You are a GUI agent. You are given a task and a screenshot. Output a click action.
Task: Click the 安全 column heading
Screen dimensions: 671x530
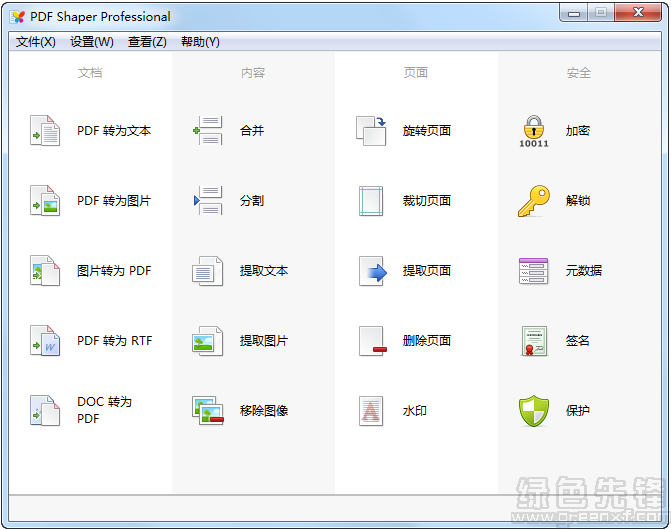point(579,73)
